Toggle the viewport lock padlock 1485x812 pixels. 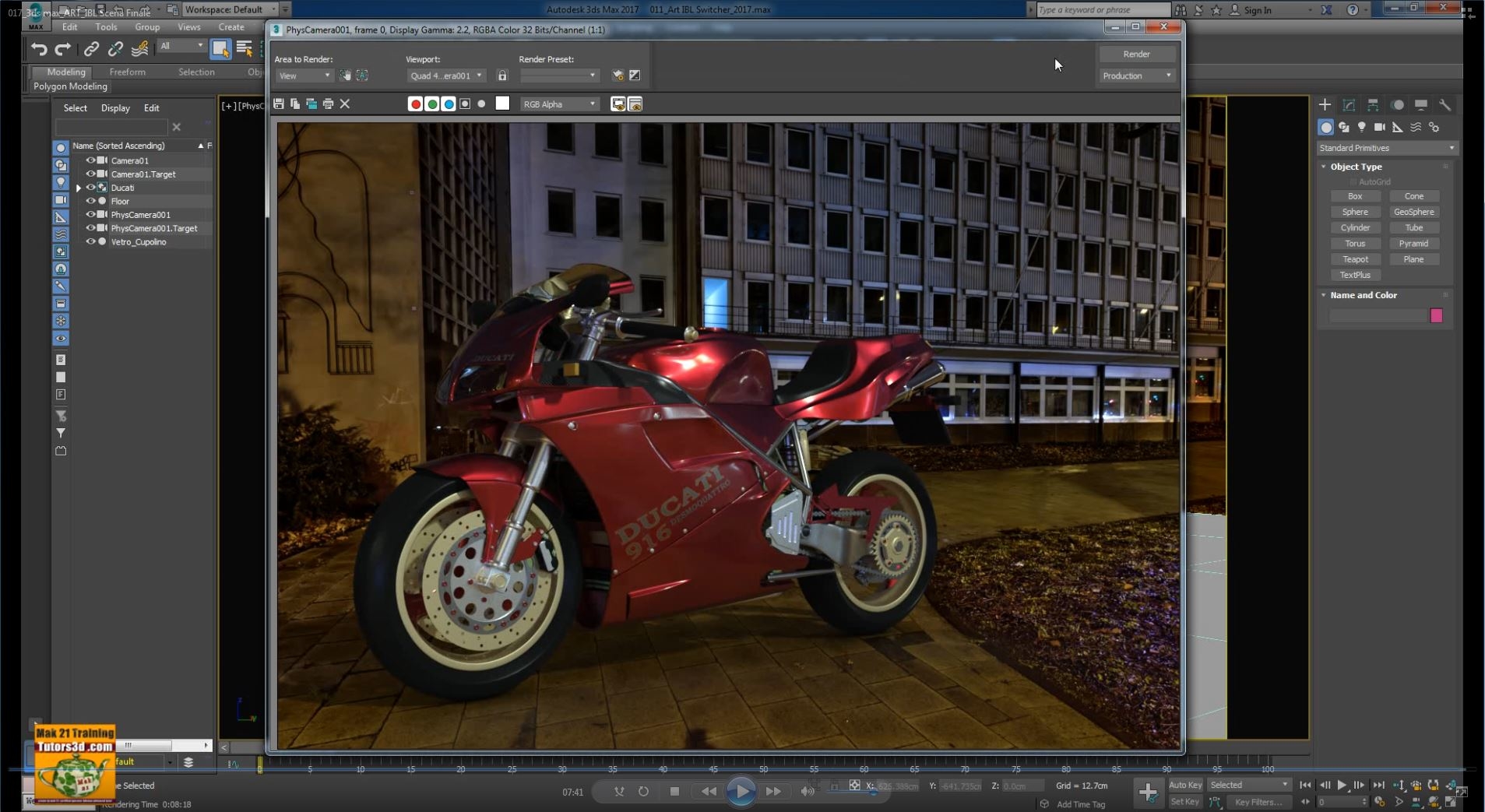pyautogui.click(x=502, y=76)
